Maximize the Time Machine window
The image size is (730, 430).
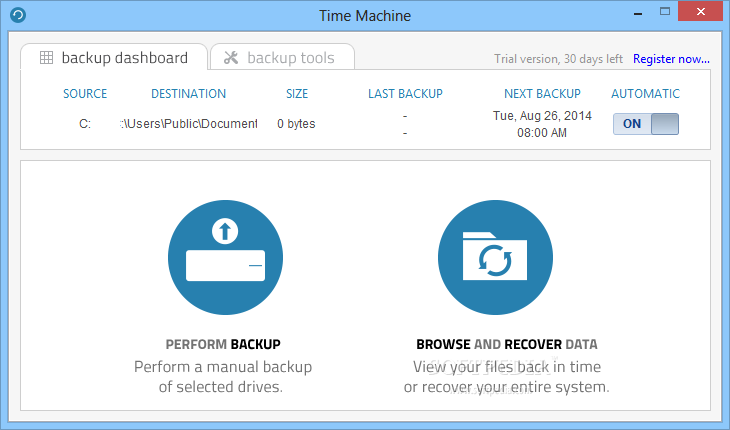pyautogui.click(x=665, y=12)
